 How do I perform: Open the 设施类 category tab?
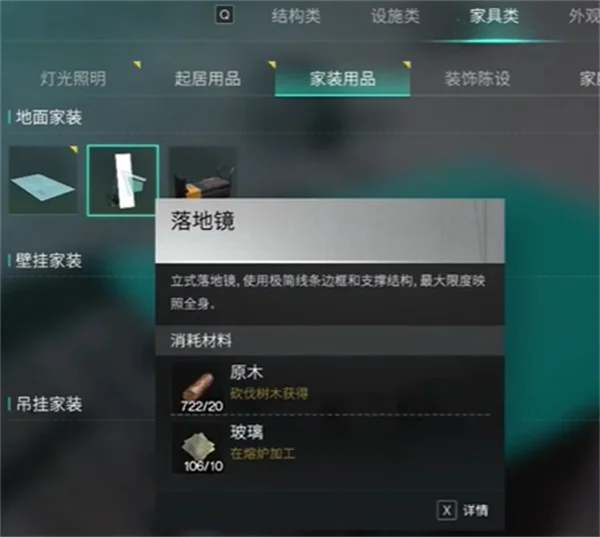pos(395,16)
